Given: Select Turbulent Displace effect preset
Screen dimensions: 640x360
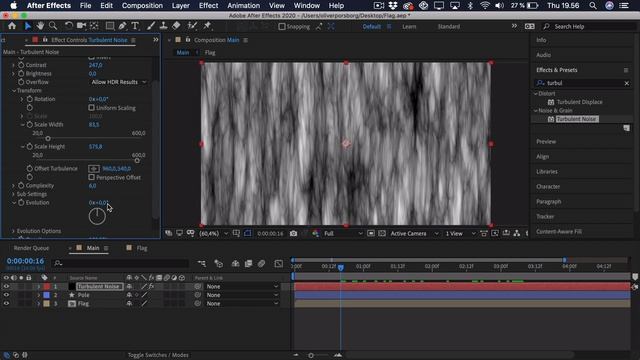Looking at the screenshot, I should pyautogui.click(x=579, y=102).
